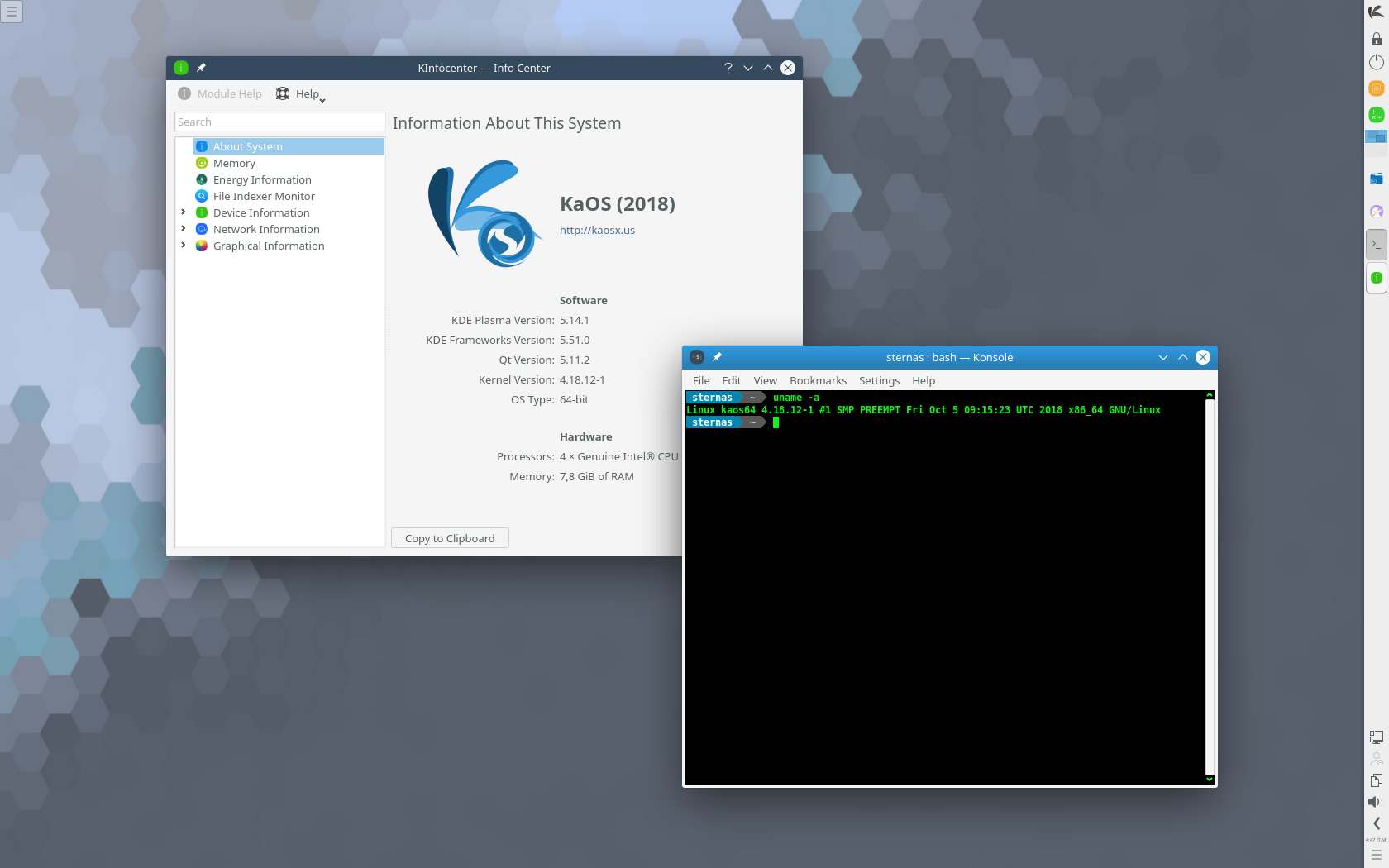The image size is (1389, 868).
Task: Click the context help question mark in KInfocenter
Action: [728, 68]
